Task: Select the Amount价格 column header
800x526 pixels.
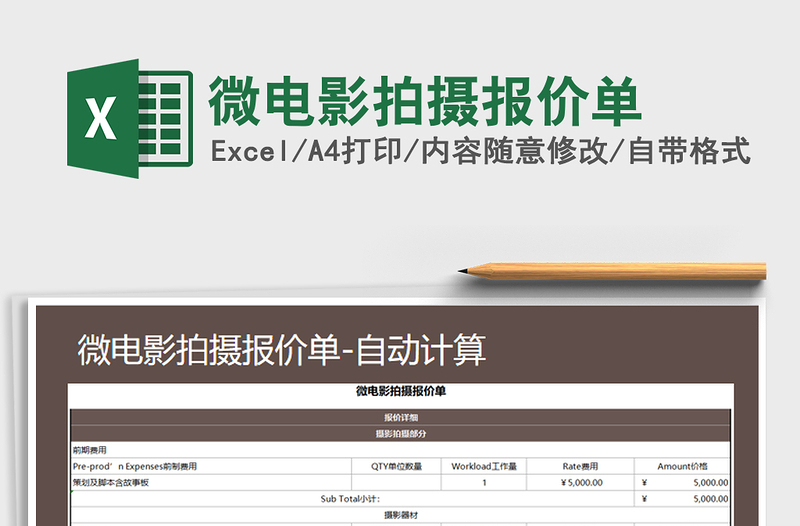Action: point(683,466)
